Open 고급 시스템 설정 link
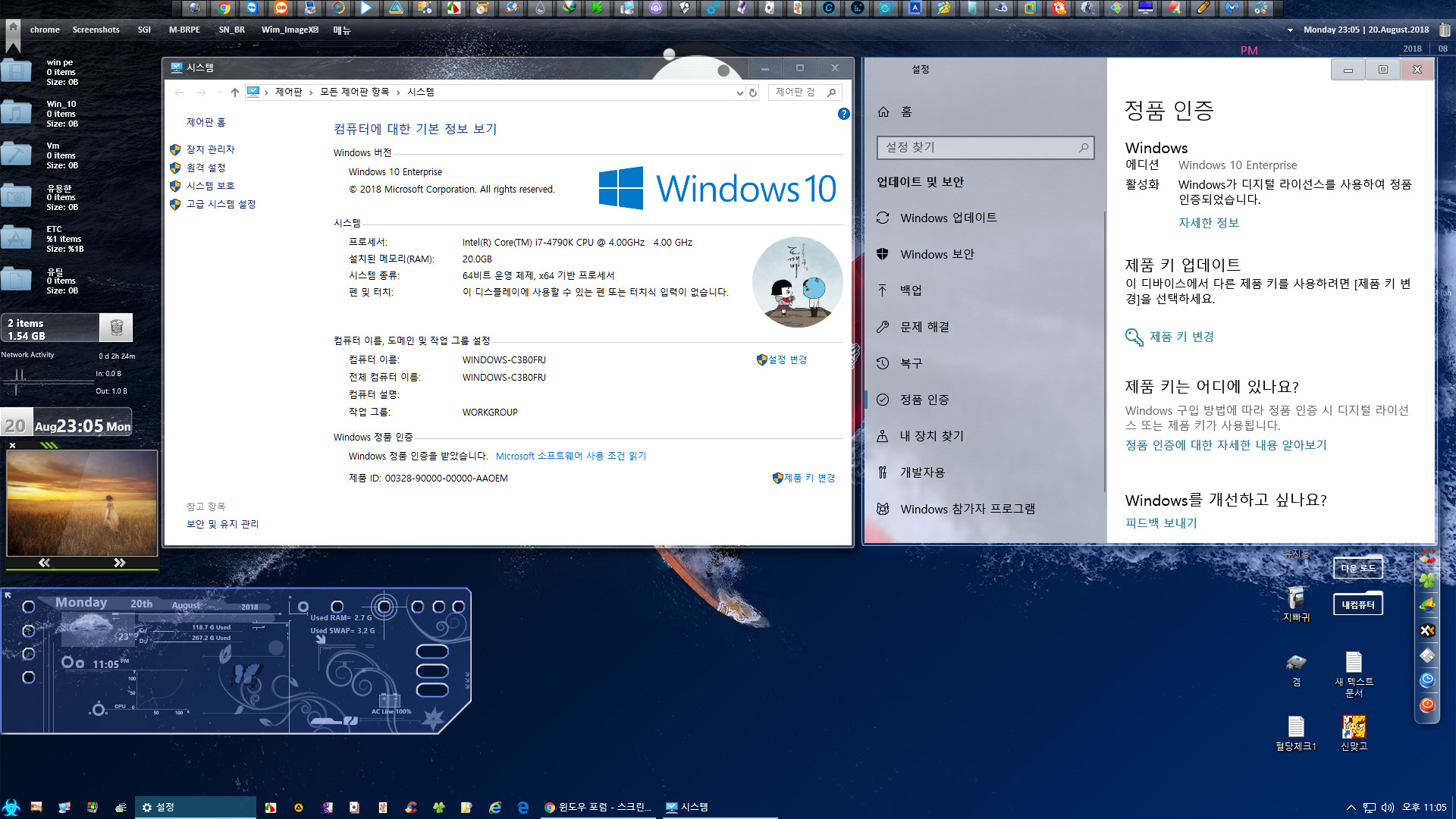This screenshot has height=819, width=1456. click(221, 204)
